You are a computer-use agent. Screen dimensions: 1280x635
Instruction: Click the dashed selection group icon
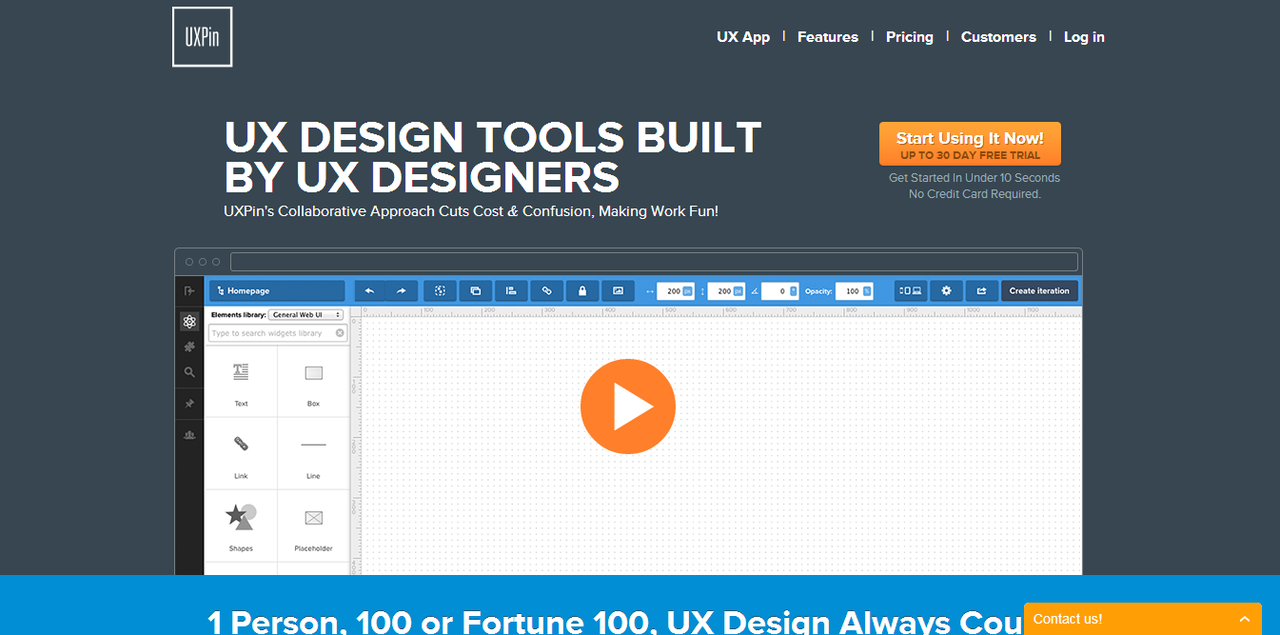[x=440, y=291]
